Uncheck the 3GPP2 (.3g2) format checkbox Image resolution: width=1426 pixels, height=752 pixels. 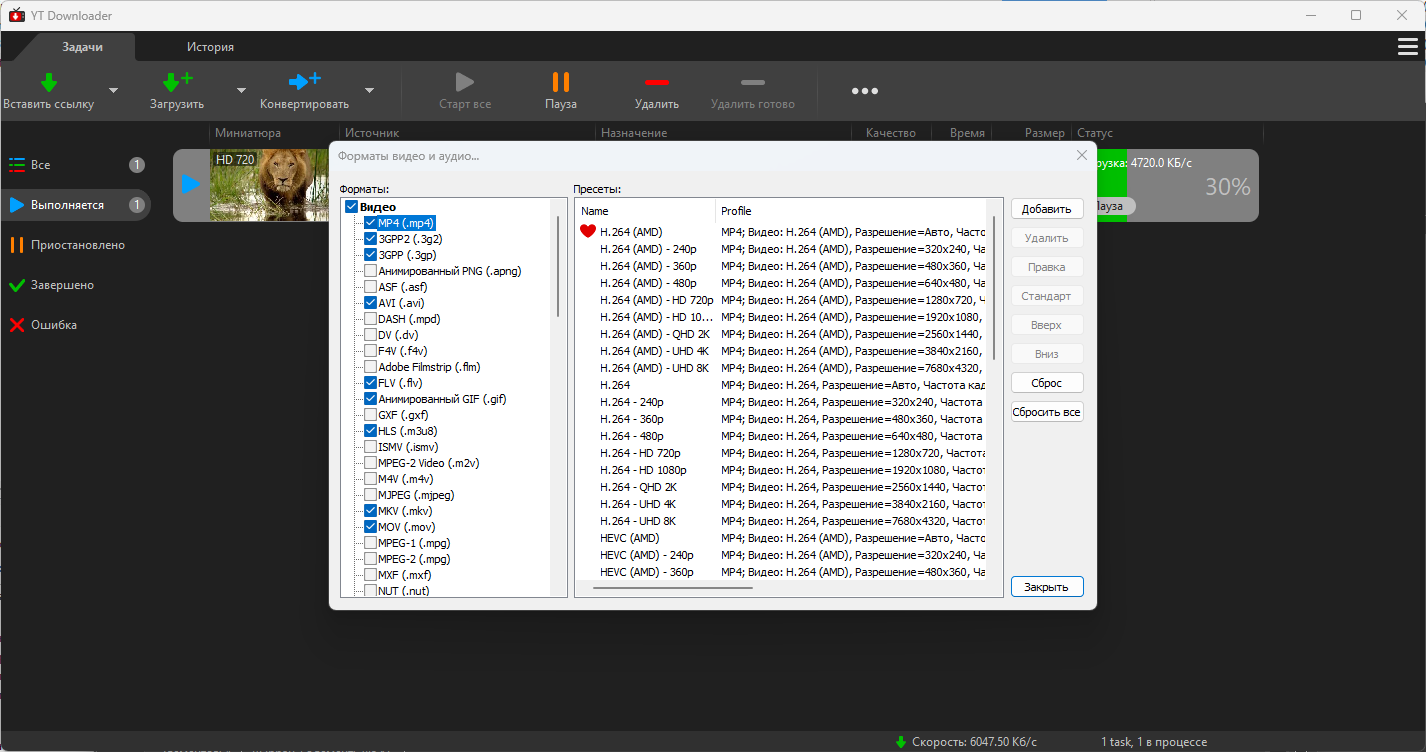tap(371, 239)
